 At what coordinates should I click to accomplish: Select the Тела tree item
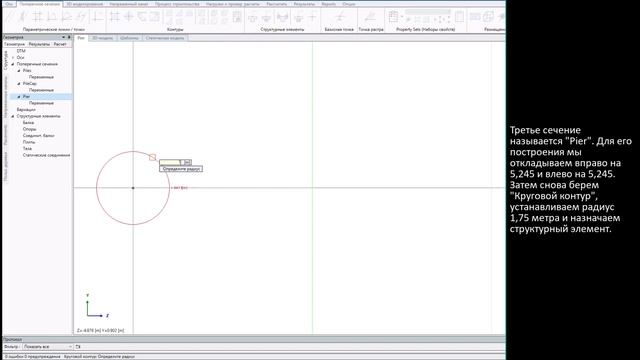click(x=27, y=149)
